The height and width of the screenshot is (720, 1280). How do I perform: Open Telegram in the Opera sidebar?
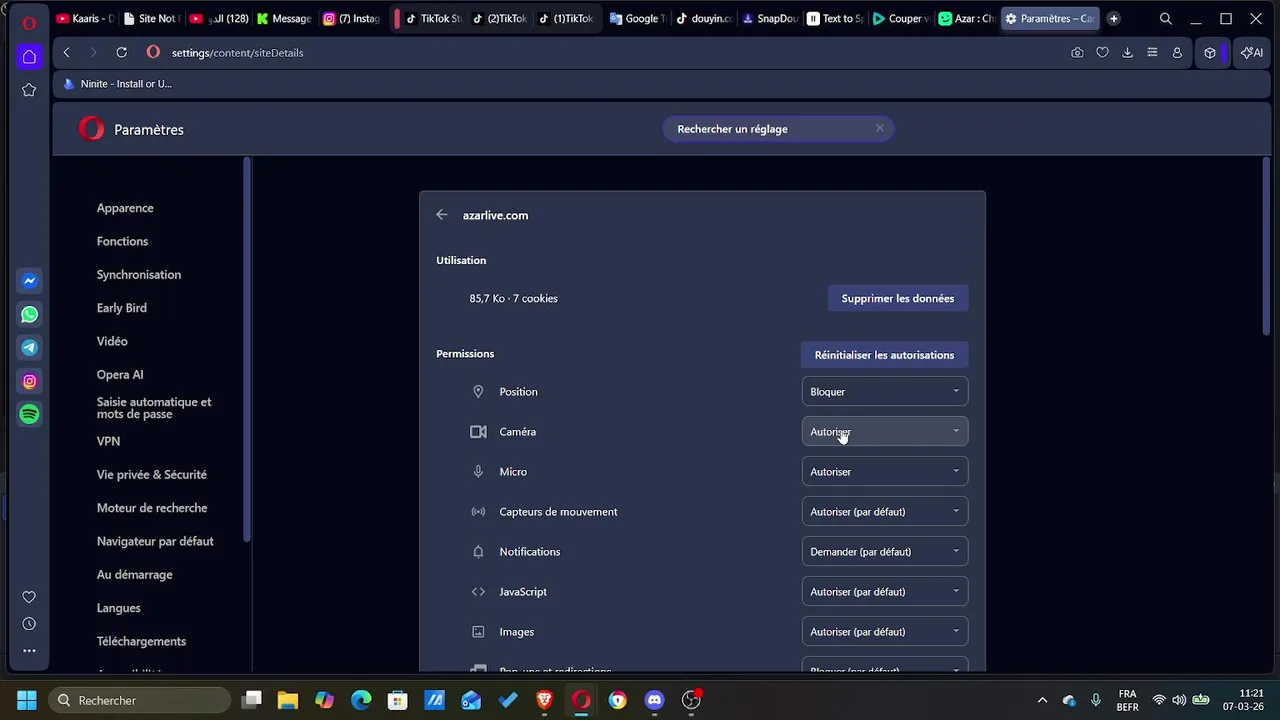[29, 348]
